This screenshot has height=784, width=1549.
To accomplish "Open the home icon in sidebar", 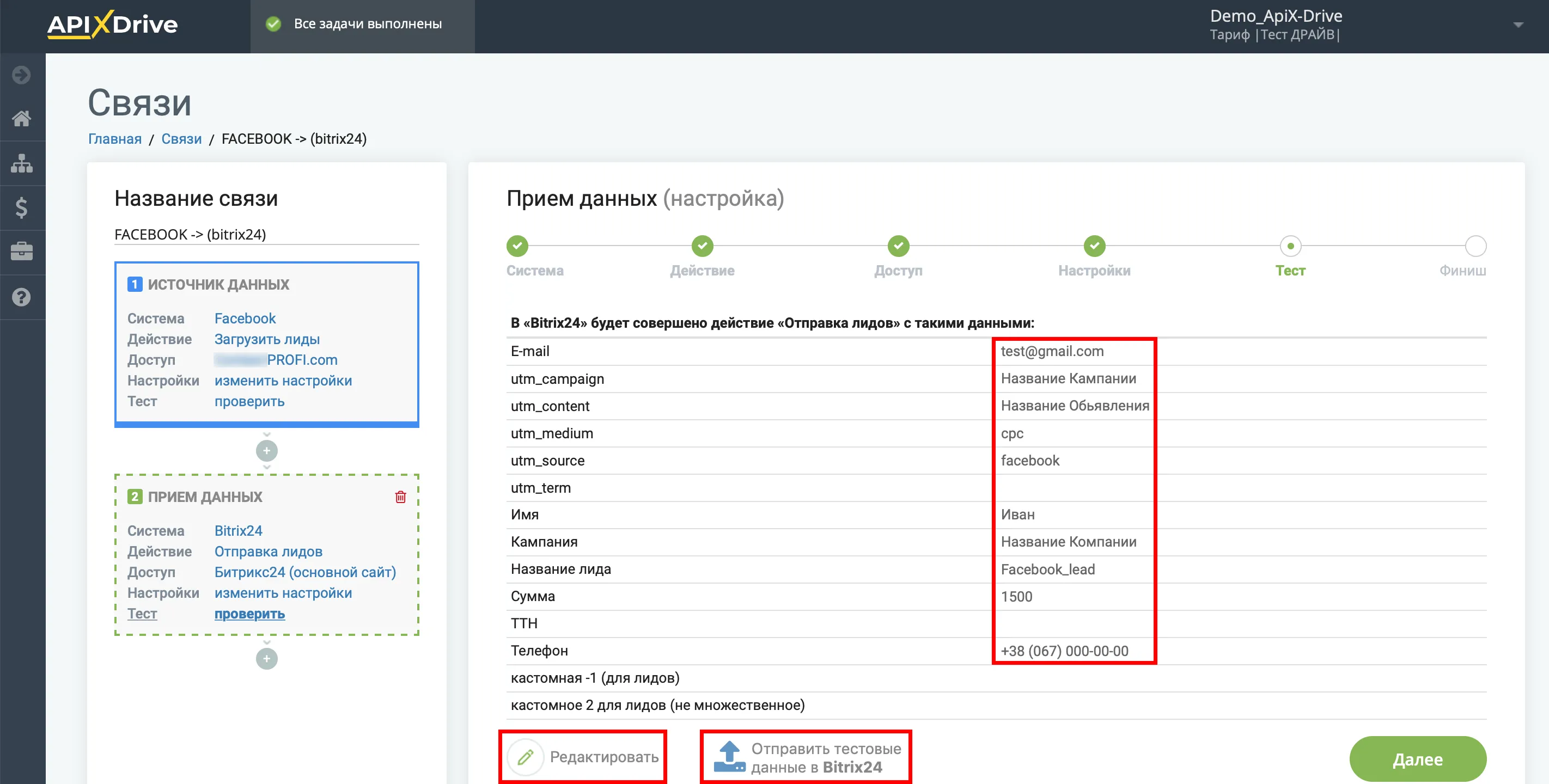I will pyautogui.click(x=22, y=119).
